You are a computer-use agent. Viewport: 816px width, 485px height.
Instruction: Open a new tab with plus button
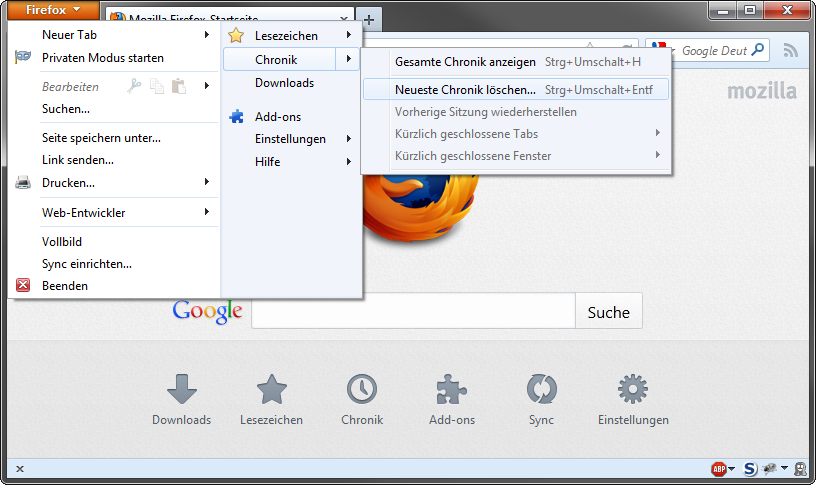(x=369, y=20)
